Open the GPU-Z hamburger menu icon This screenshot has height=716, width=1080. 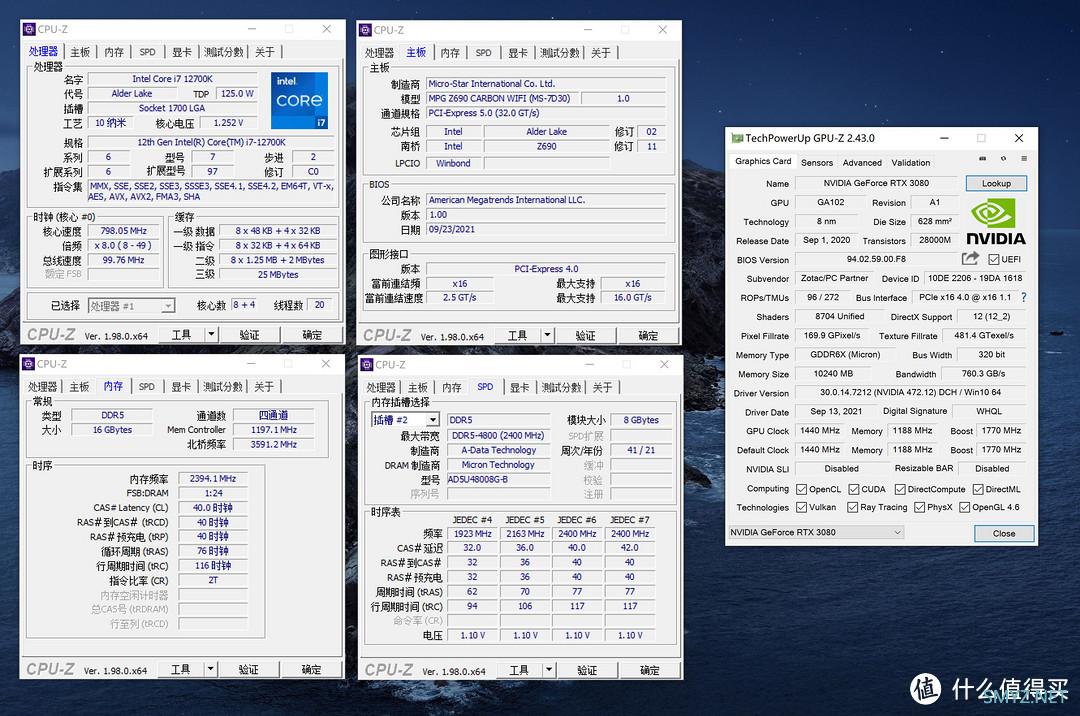pos(1024,158)
